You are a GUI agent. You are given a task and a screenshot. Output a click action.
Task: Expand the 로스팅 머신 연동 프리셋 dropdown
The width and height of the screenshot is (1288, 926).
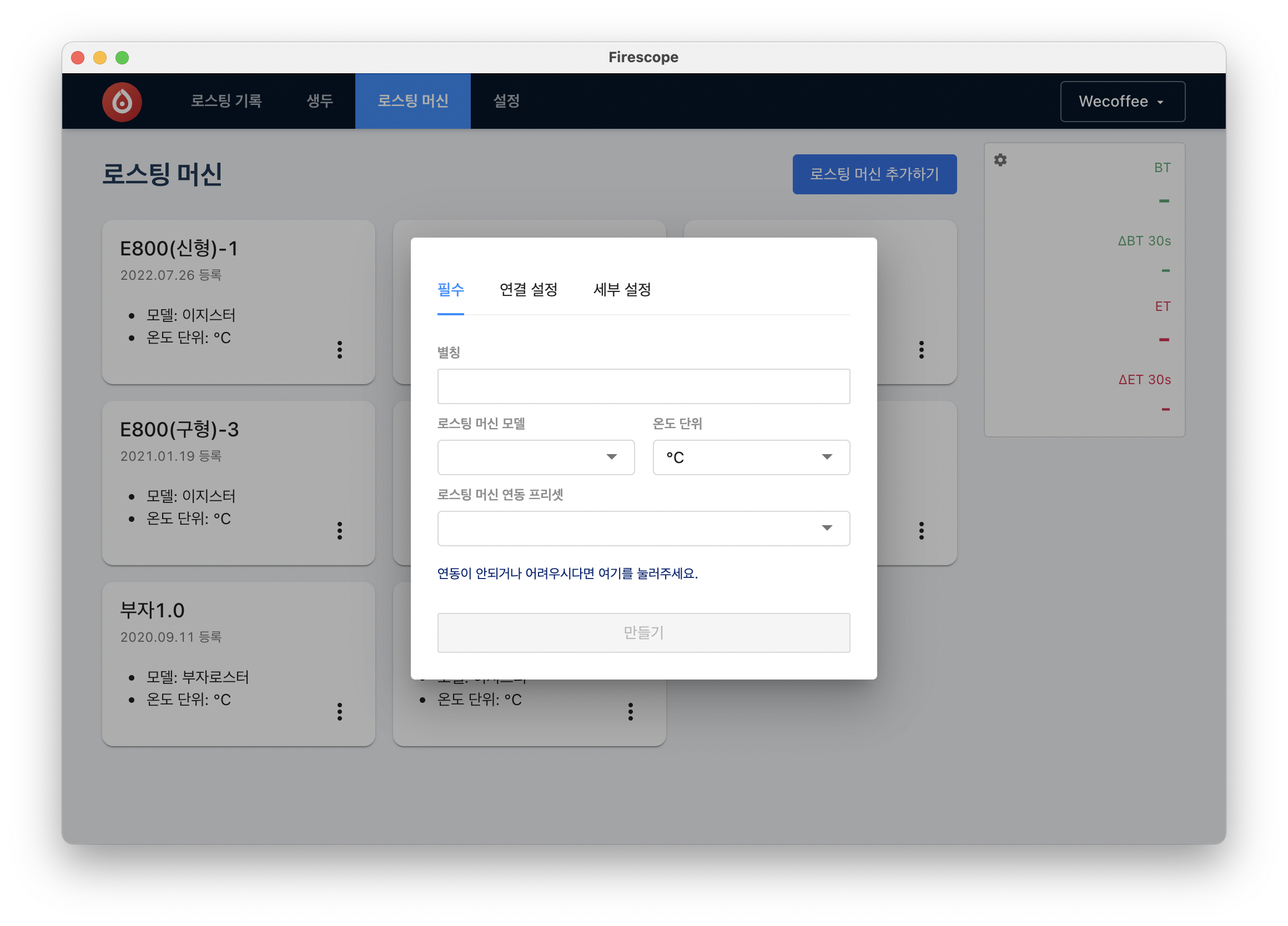tap(643, 528)
